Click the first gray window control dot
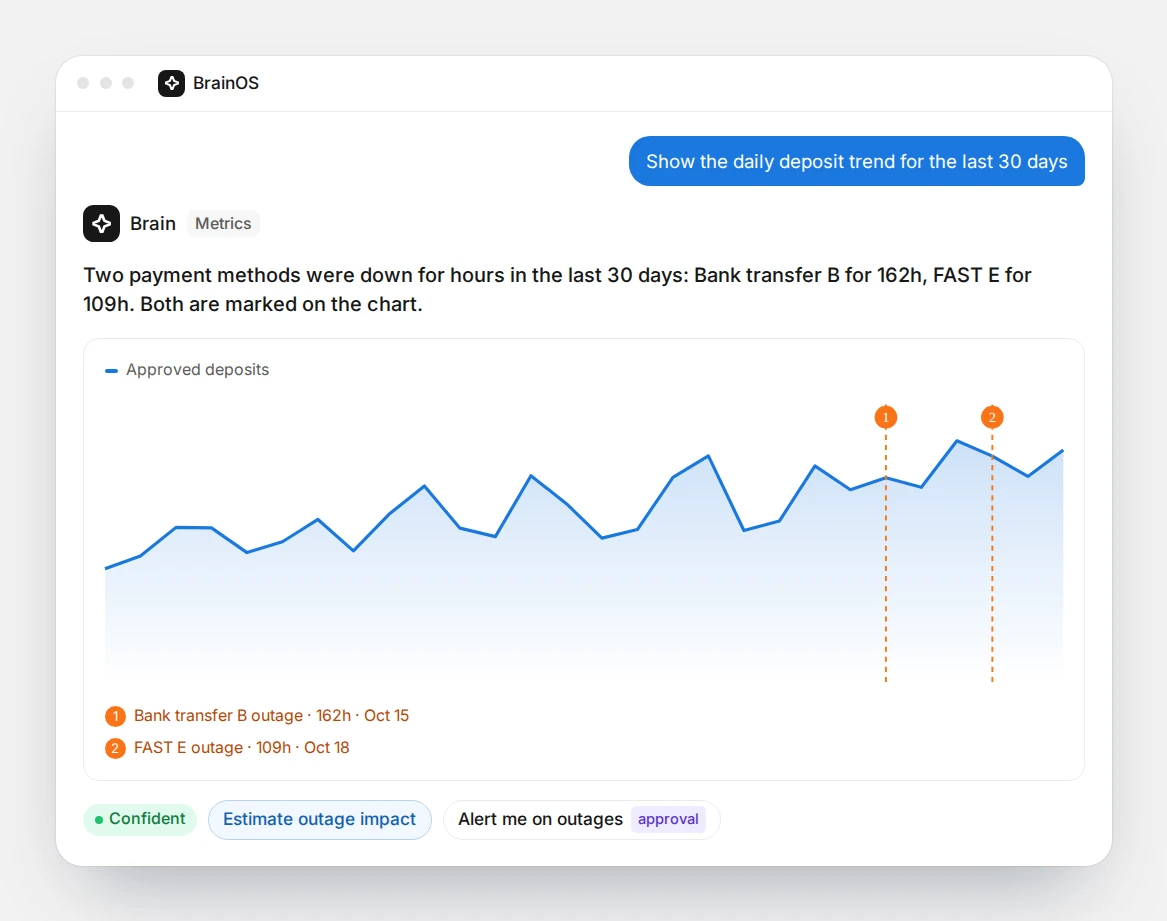 83,83
